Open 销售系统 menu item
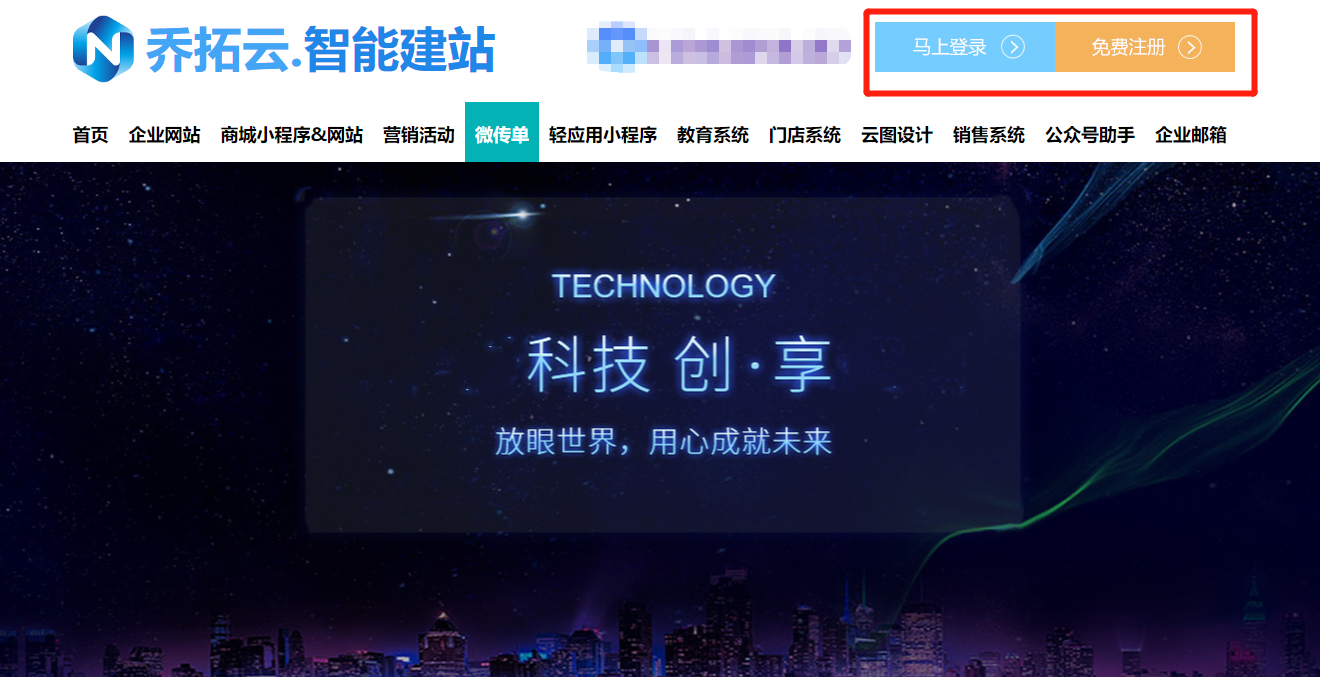This screenshot has height=677, width=1320. click(989, 135)
